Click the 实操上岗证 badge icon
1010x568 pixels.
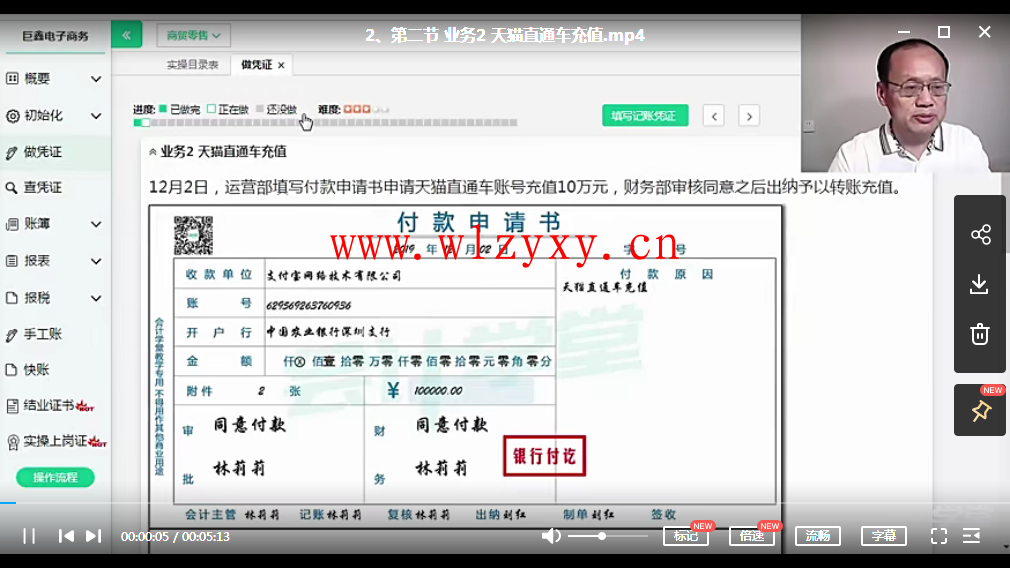(x=13, y=442)
